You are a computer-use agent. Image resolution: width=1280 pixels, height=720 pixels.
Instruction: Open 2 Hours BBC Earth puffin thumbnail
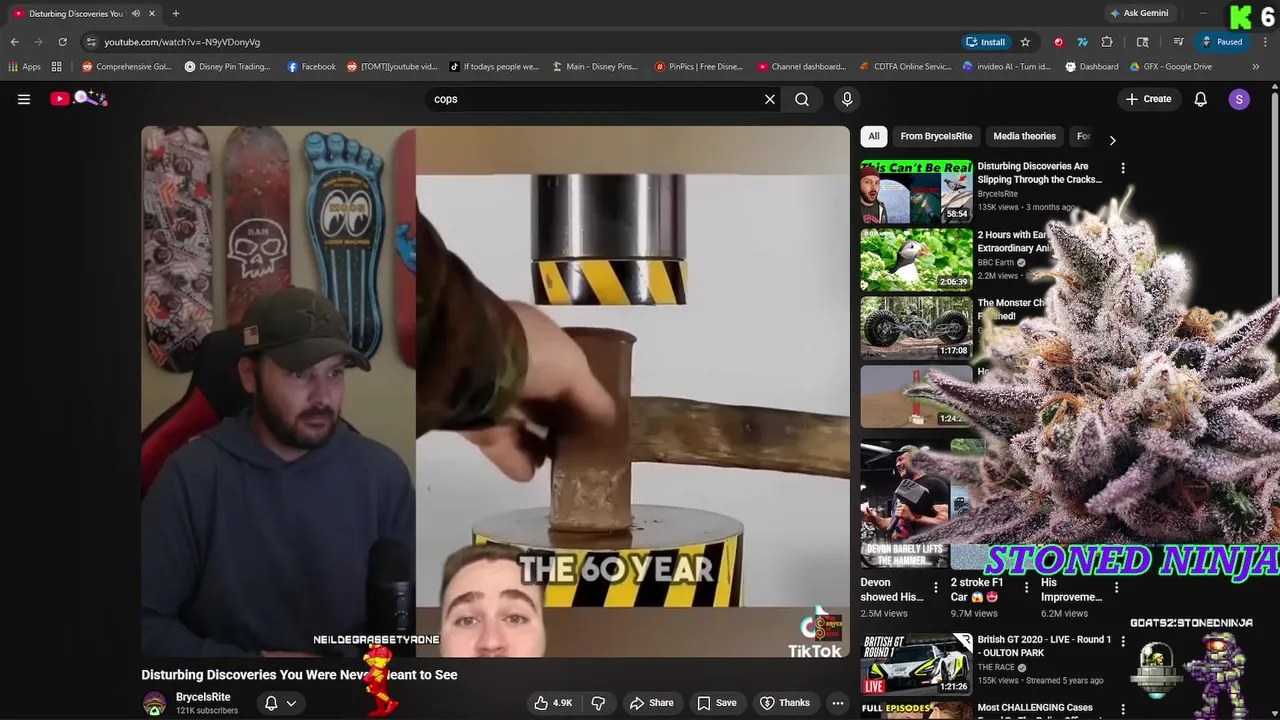coord(916,259)
